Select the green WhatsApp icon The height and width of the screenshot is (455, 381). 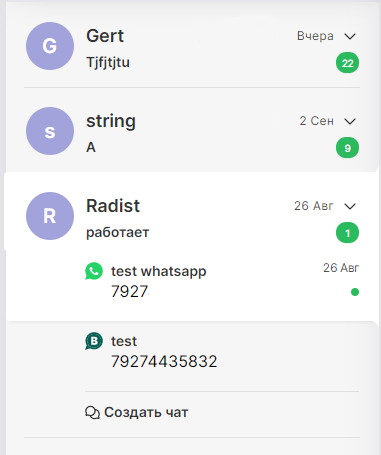pos(94,271)
